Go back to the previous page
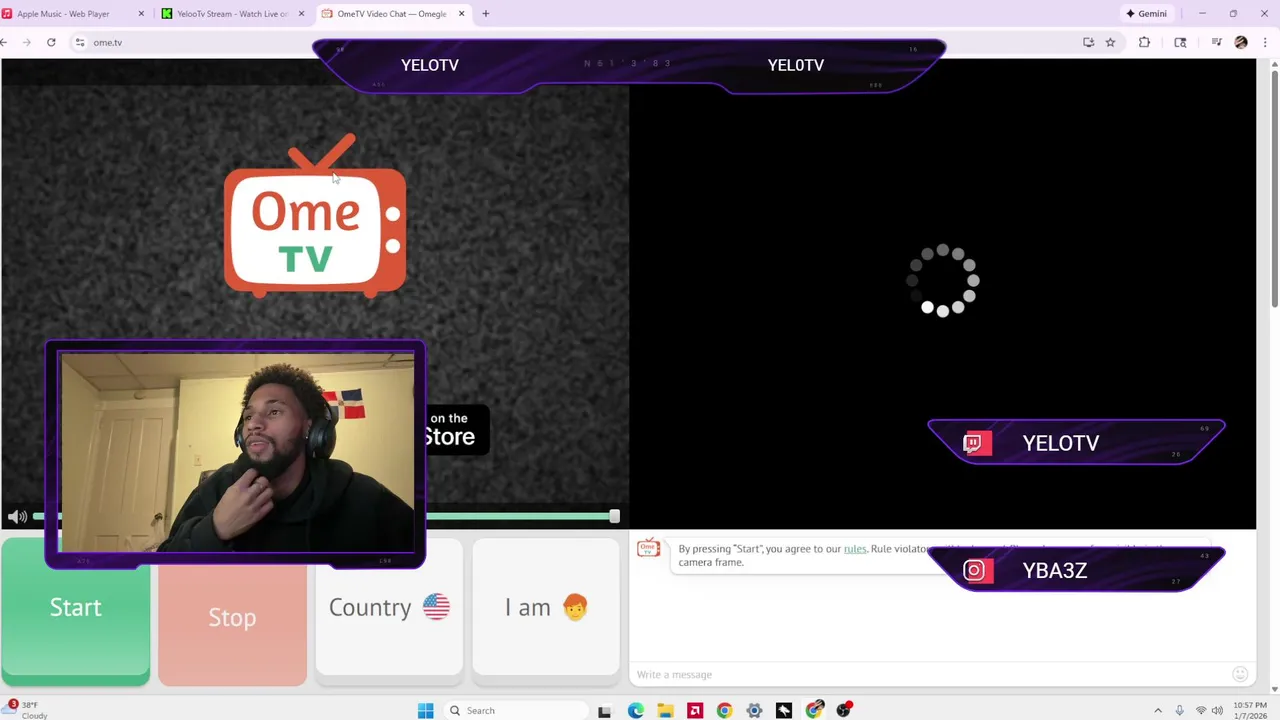Image resolution: width=1280 pixels, height=720 pixels. tap(5, 42)
